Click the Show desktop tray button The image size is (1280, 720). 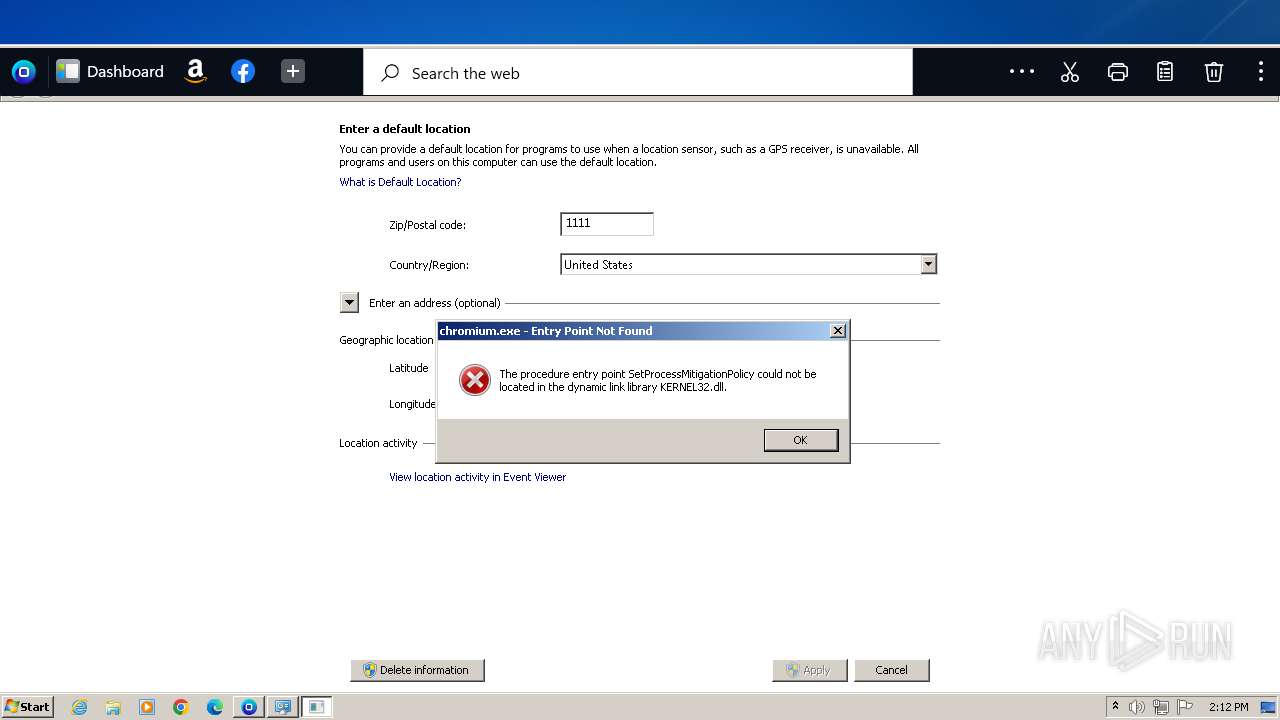[x=1268, y=707]
